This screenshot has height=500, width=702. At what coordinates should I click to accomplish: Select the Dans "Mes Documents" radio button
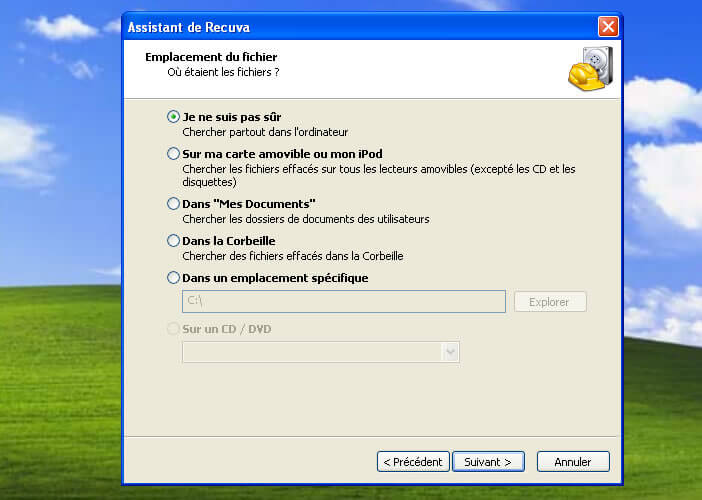point(173,204)
